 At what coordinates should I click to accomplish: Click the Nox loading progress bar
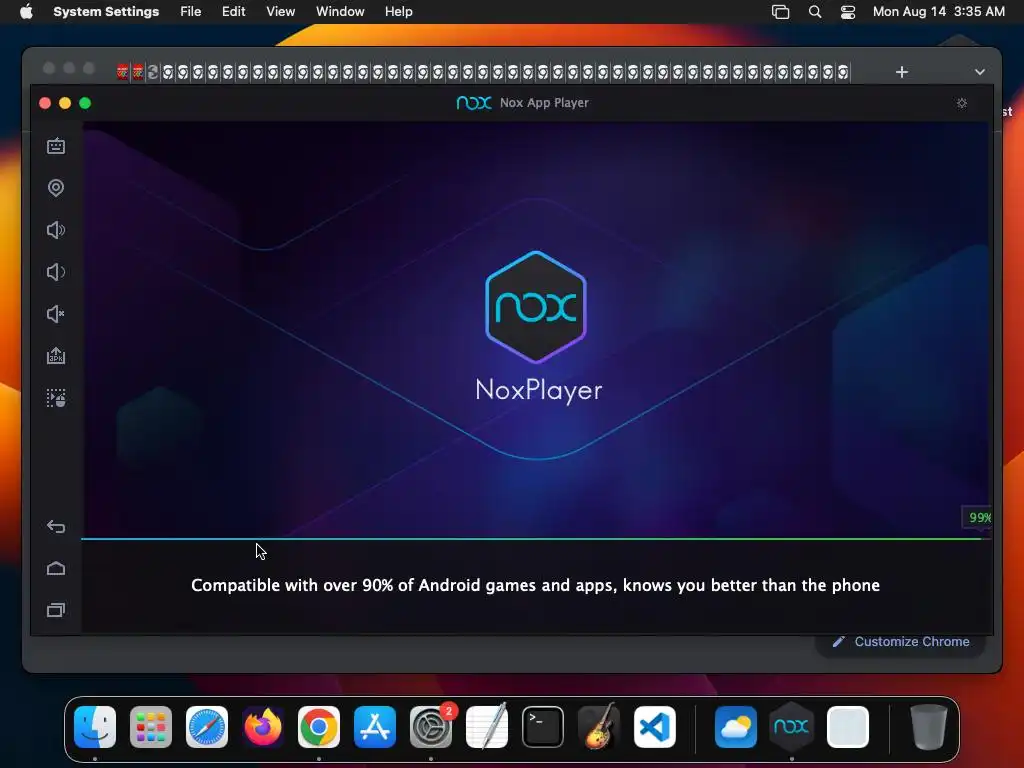[536, 539]
